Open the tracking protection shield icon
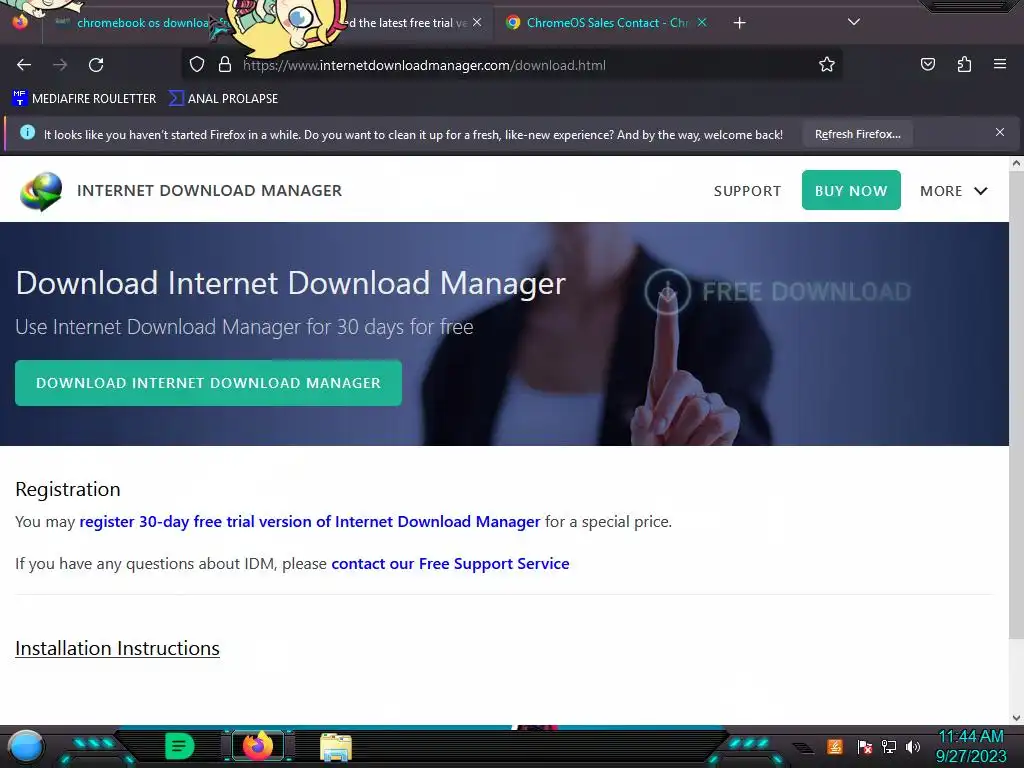 point(197,65)
